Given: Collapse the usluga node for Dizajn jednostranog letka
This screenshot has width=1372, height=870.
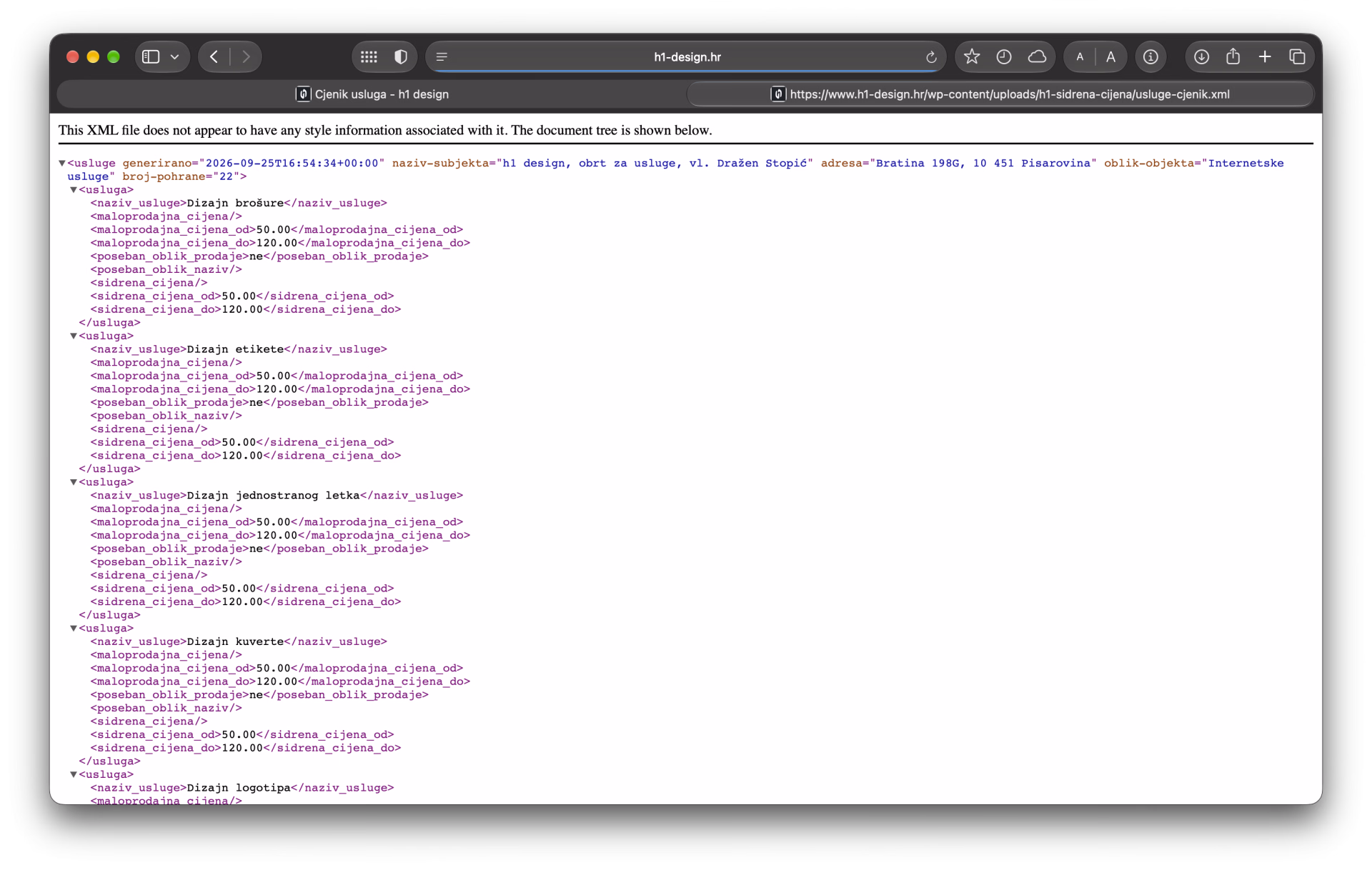Looking at the screenshot, I should (x=74, y=482).
